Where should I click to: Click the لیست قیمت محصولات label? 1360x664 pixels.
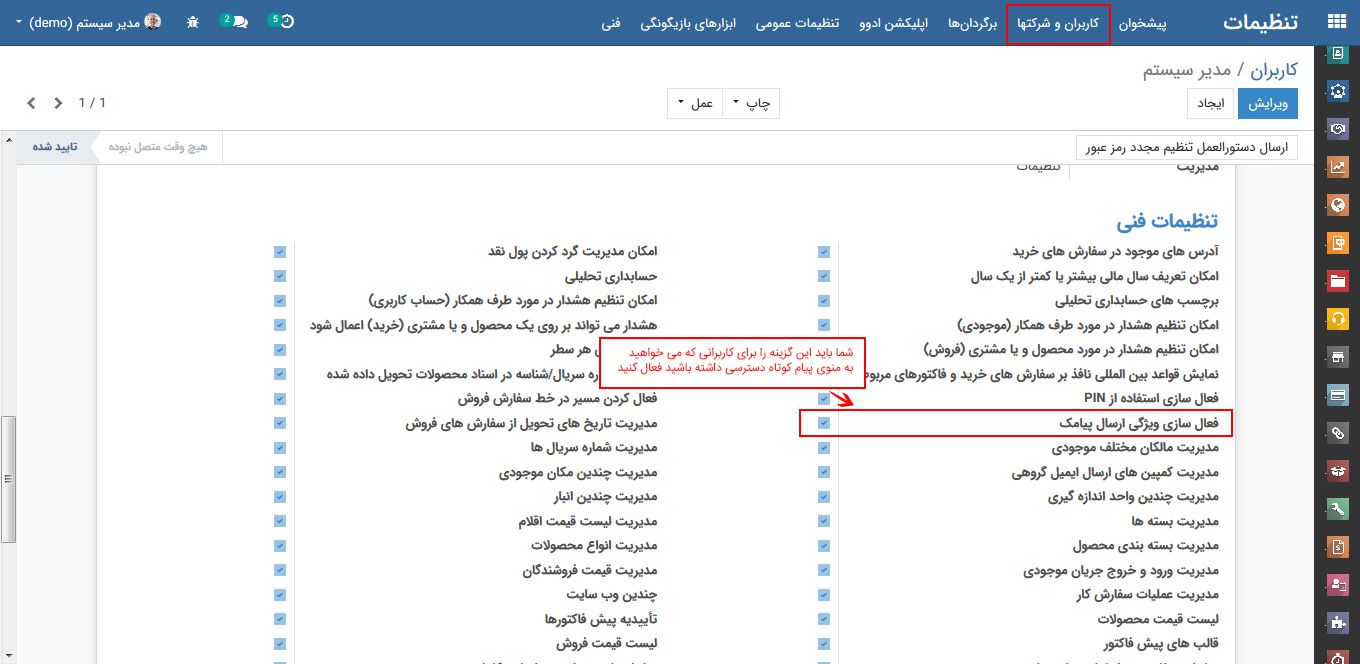coord(1157,619)
